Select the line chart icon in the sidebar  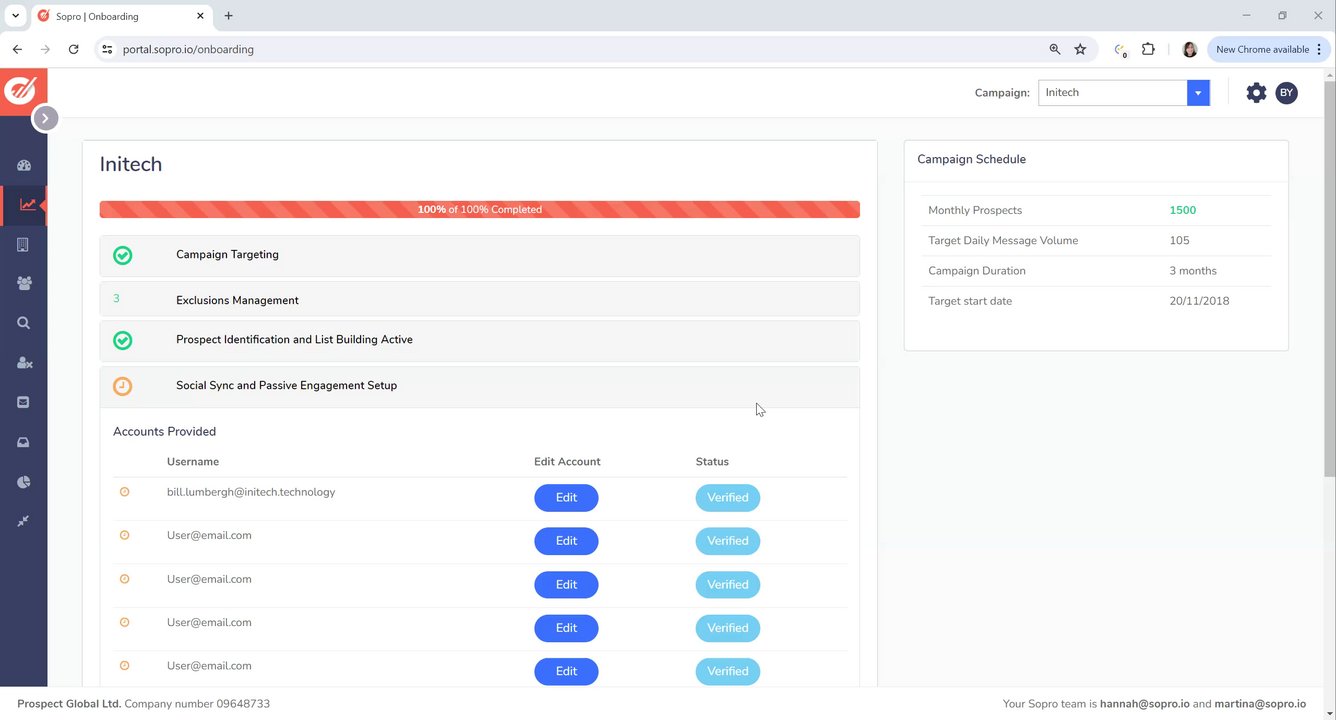point(27,205)
